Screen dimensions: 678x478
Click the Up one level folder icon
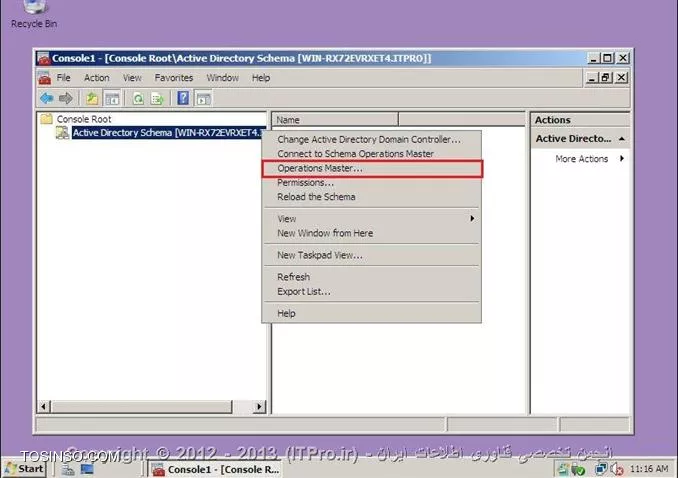tap(92, 99)
